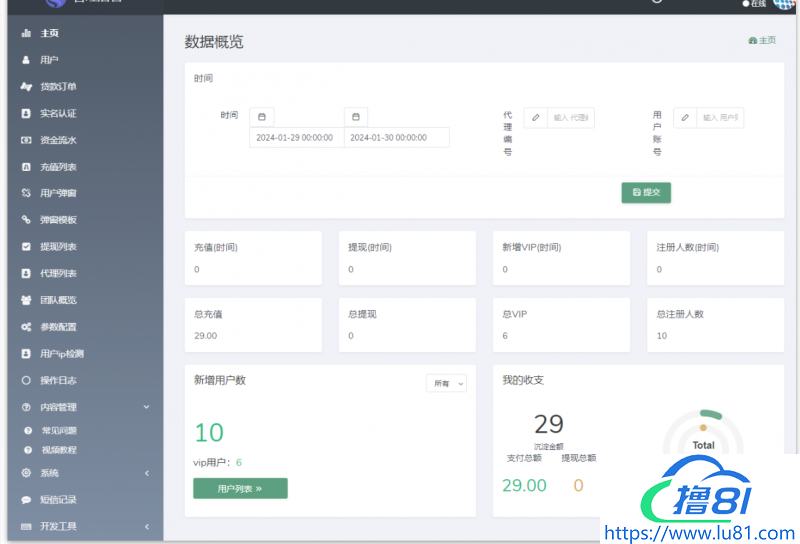
Task: Open 实名认证 in the sidebar
Action: pos(58,114)
